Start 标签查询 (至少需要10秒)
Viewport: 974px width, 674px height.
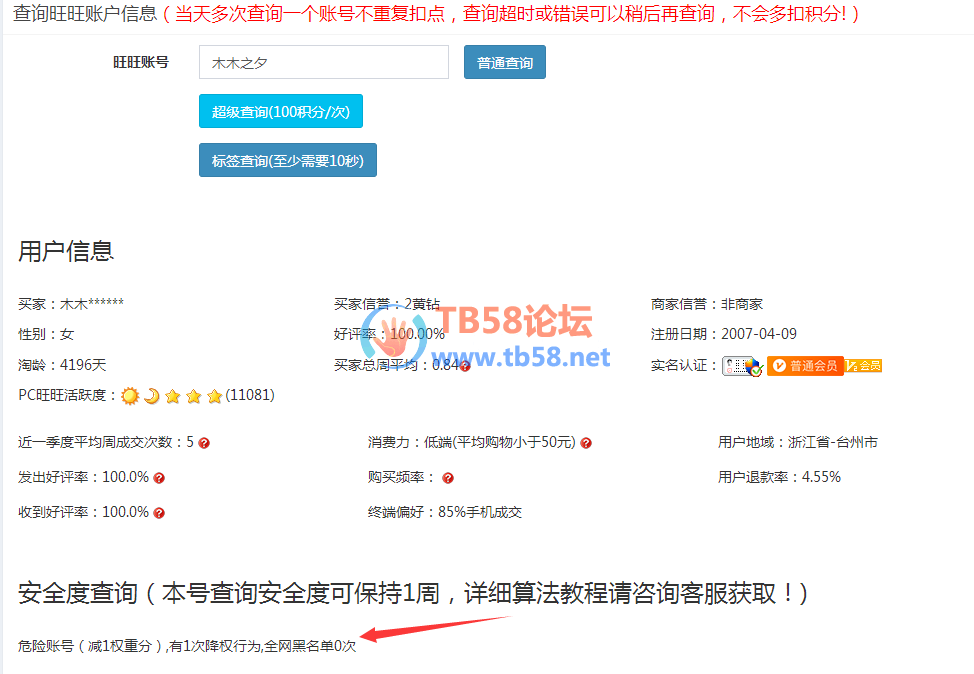click(287, 160)
